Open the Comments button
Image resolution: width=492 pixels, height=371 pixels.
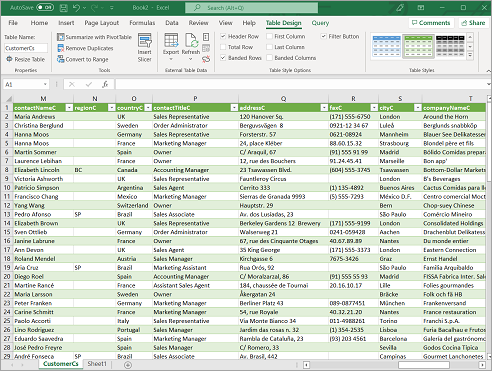point(431,23)
